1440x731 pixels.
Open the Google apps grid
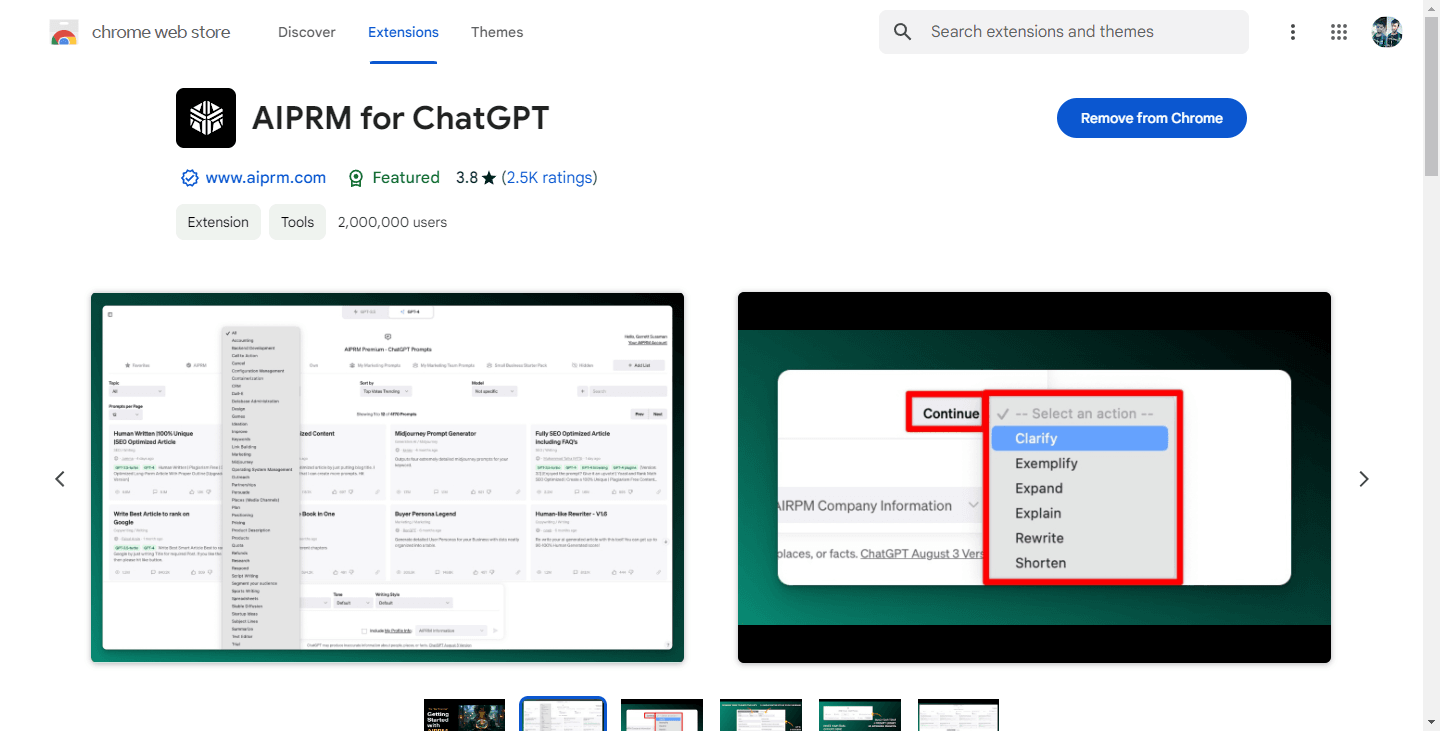click(1339, 32)
